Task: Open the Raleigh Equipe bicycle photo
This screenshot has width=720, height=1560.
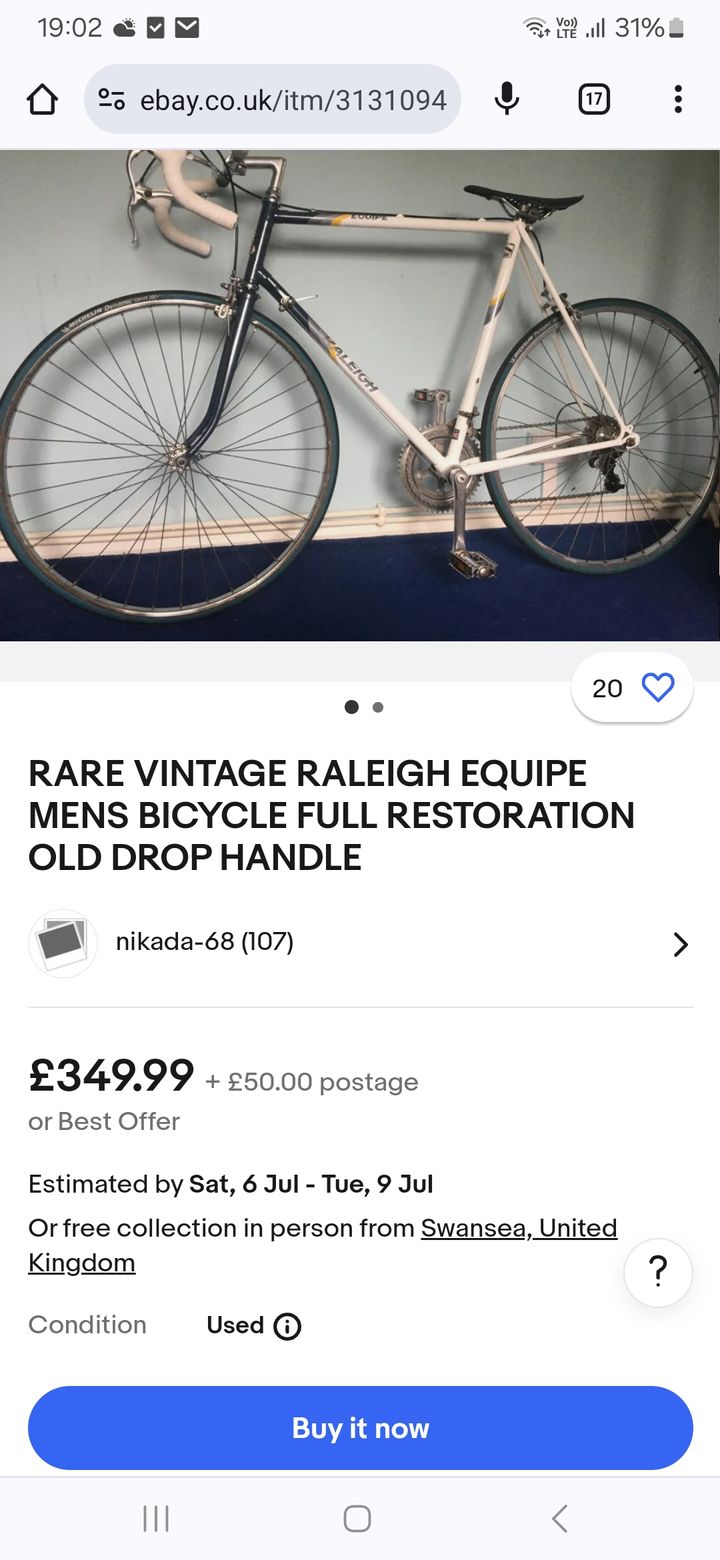Action: (360, 395)
